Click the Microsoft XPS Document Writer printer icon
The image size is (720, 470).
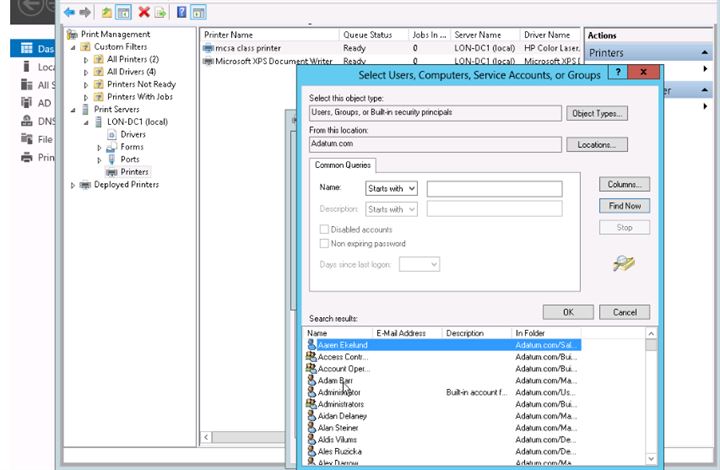click(208, 61)
